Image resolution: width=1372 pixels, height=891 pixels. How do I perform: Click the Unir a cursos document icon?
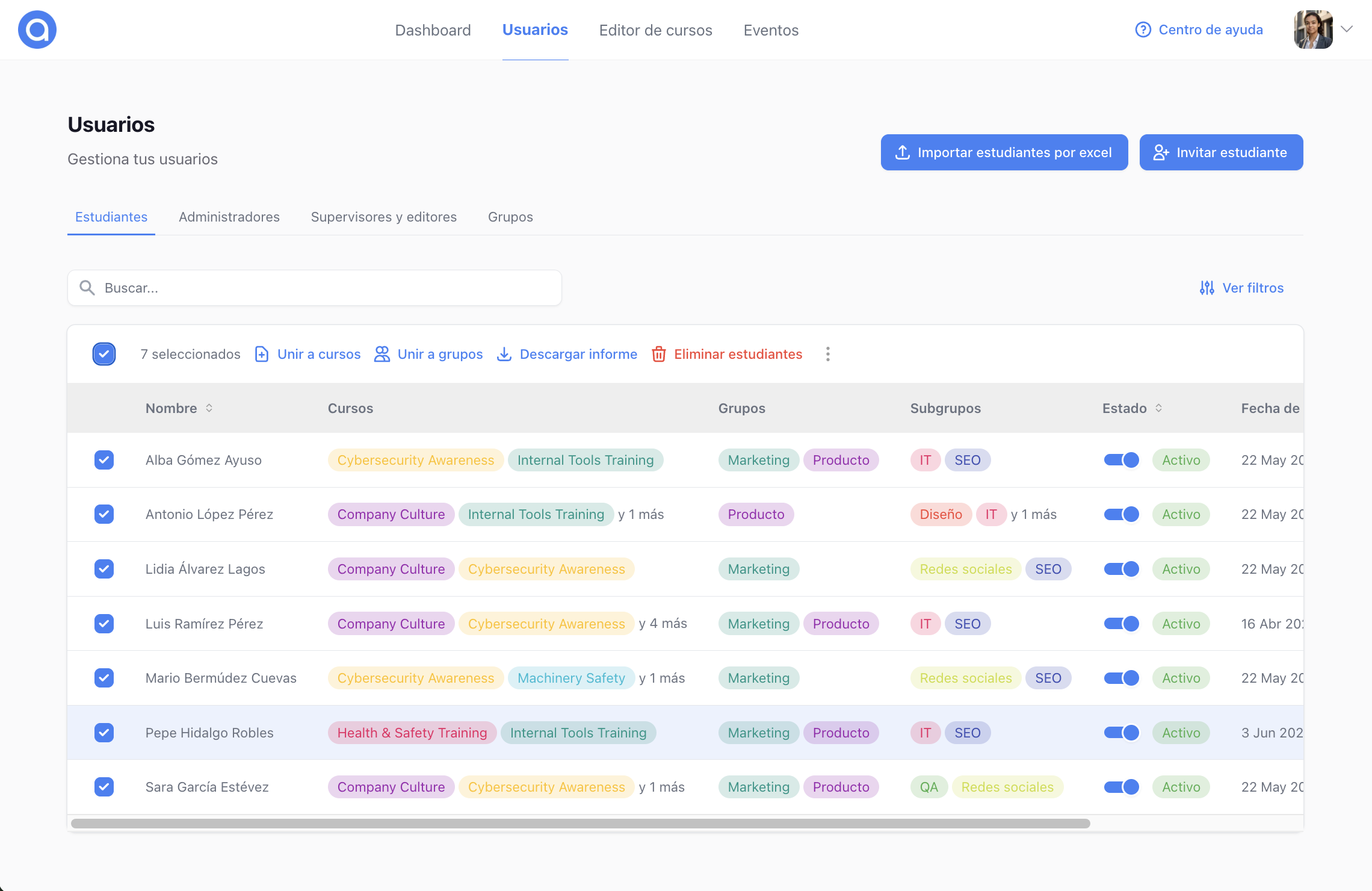(x=262, y=354)
